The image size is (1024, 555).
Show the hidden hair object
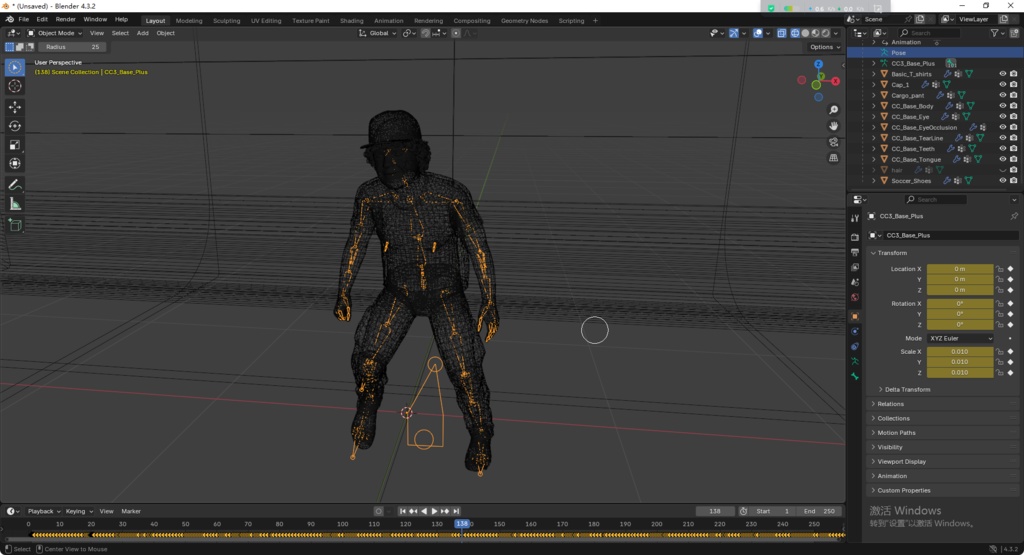click(1002, 170)
